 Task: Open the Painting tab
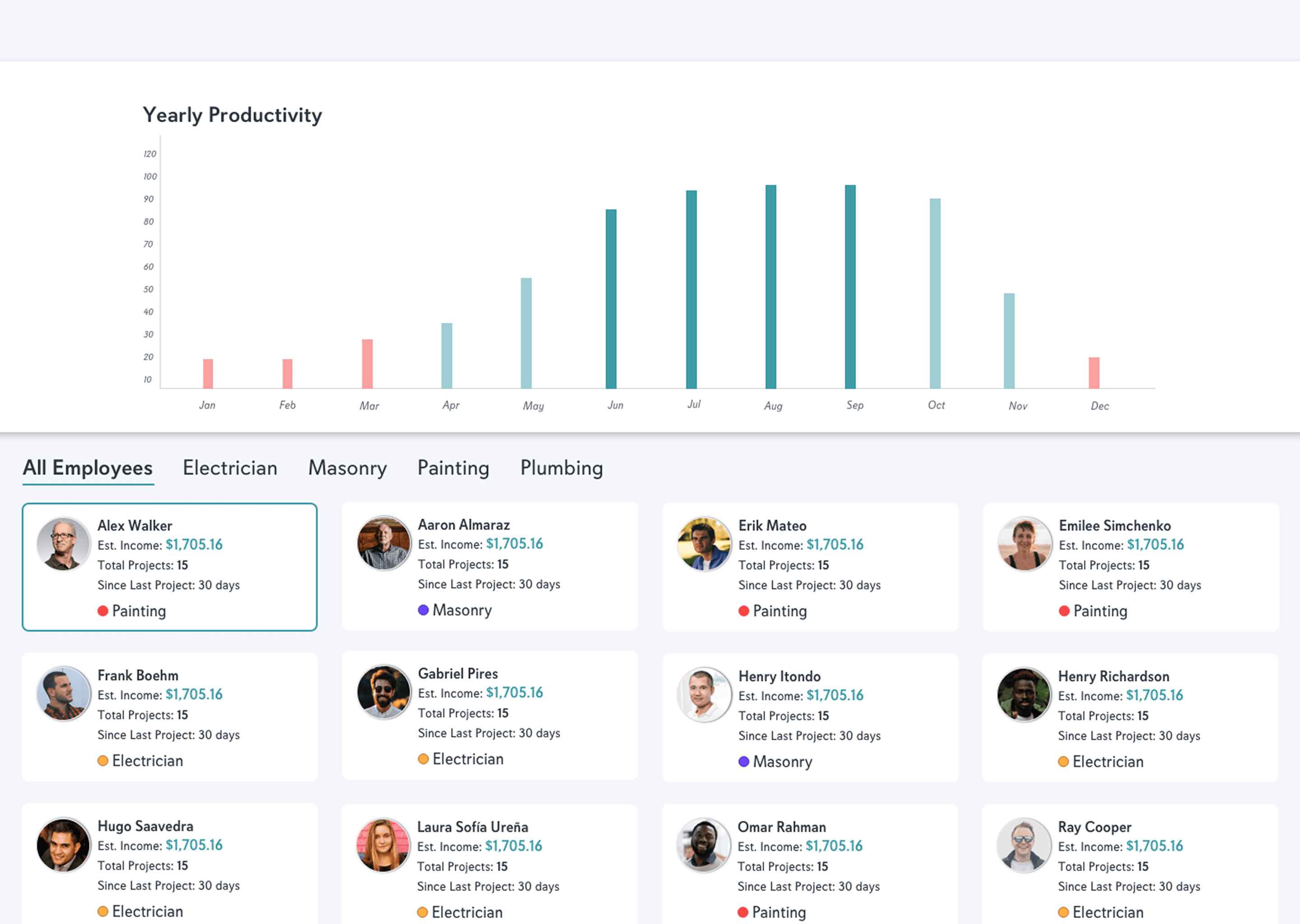(x=453, y=468)
